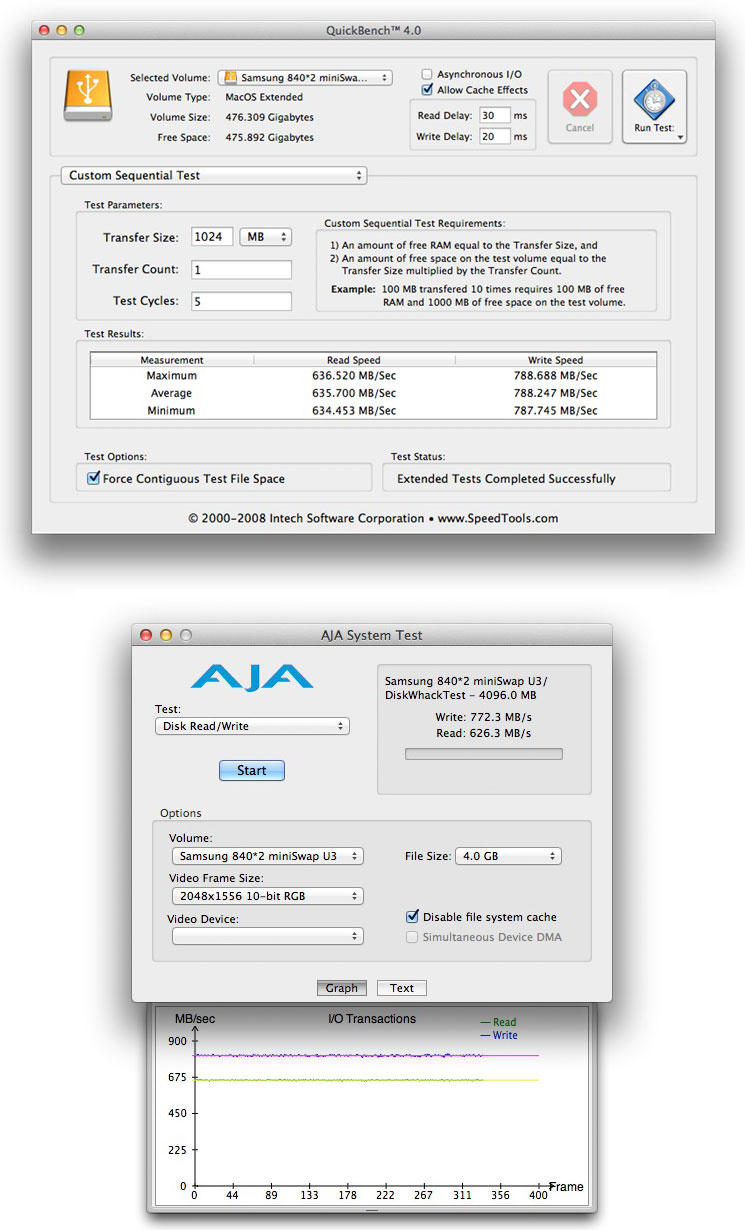This screenshot has width=745, height=1230.
Task: Click the Maximum row label
Action: pos(172,376)
